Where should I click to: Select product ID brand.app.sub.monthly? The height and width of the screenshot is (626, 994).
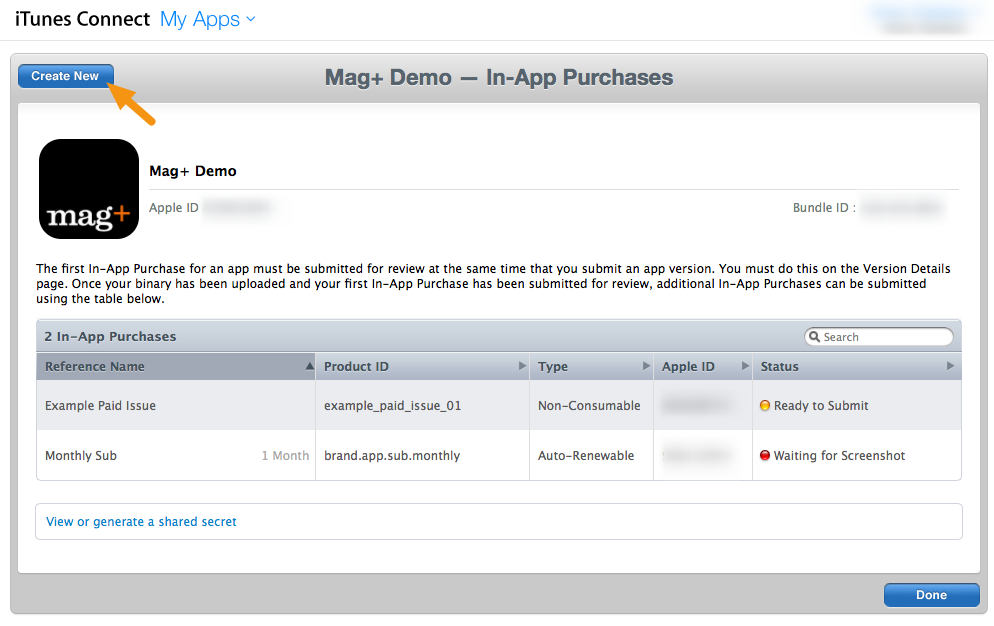click(392, 455)
